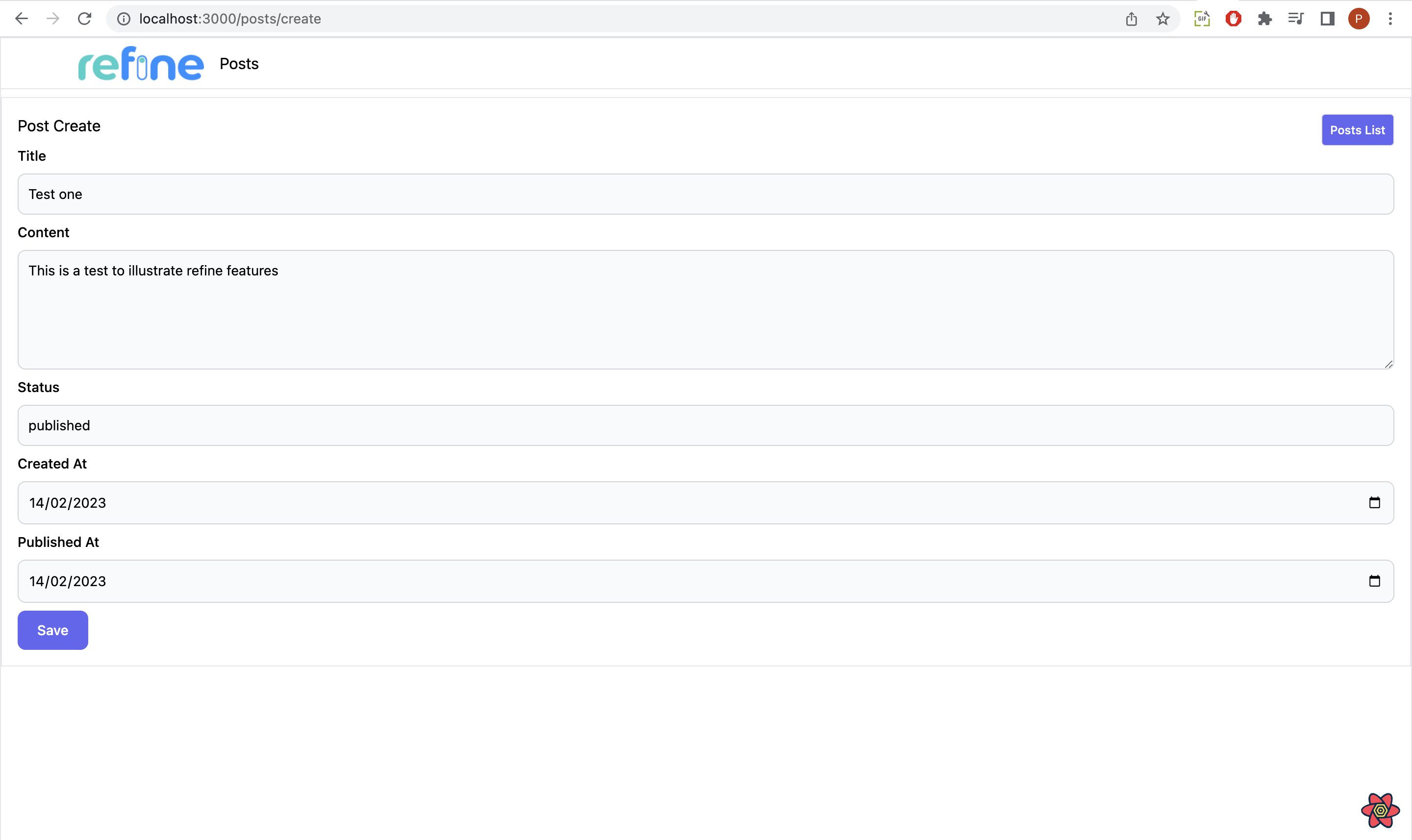Image resolution: width=1412 pixels, height=840 pixels.
Task: Click the browser back arrow
Action: point(22,19)
